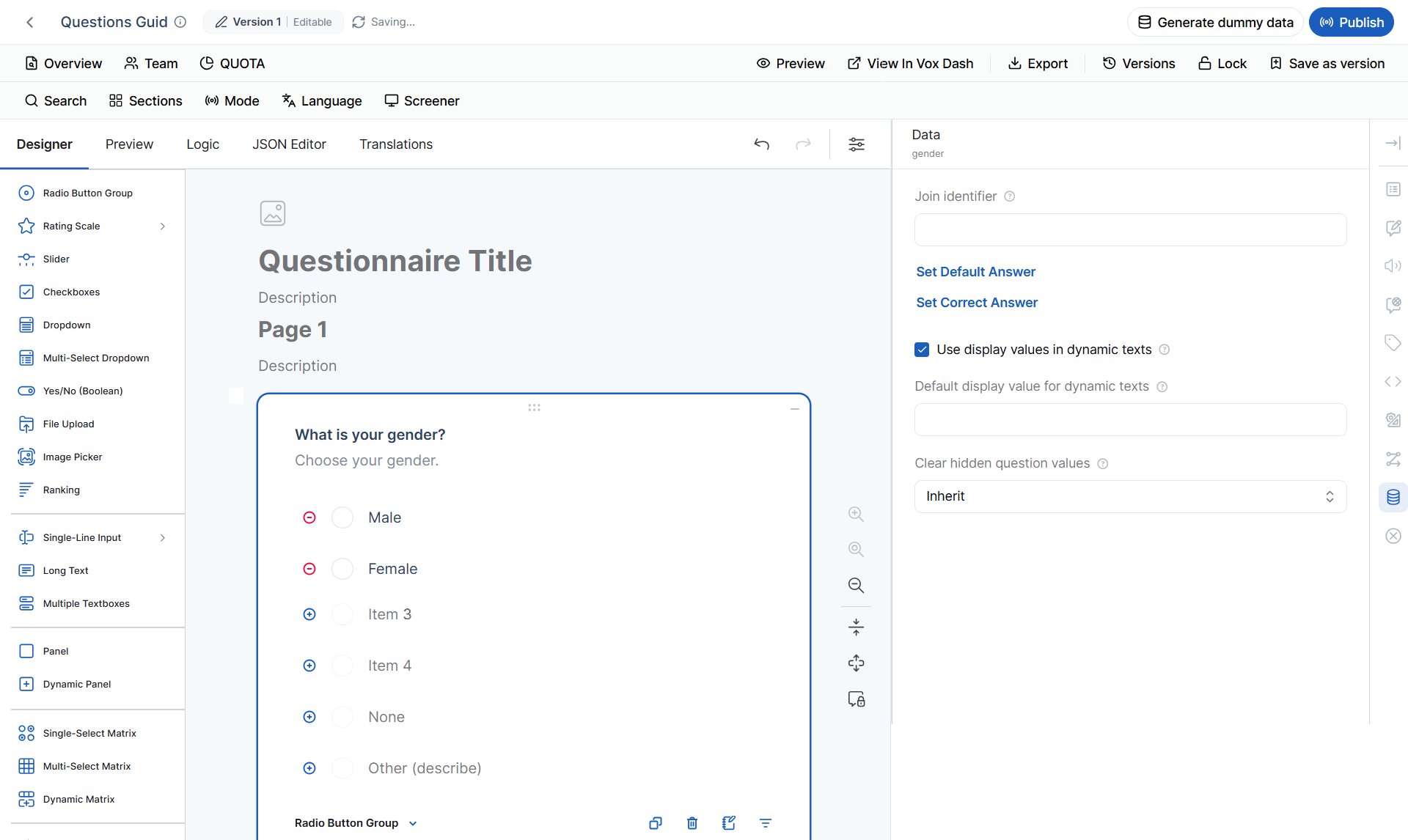Open the Data database icon in the sidebar

(x=1393, y=497)
